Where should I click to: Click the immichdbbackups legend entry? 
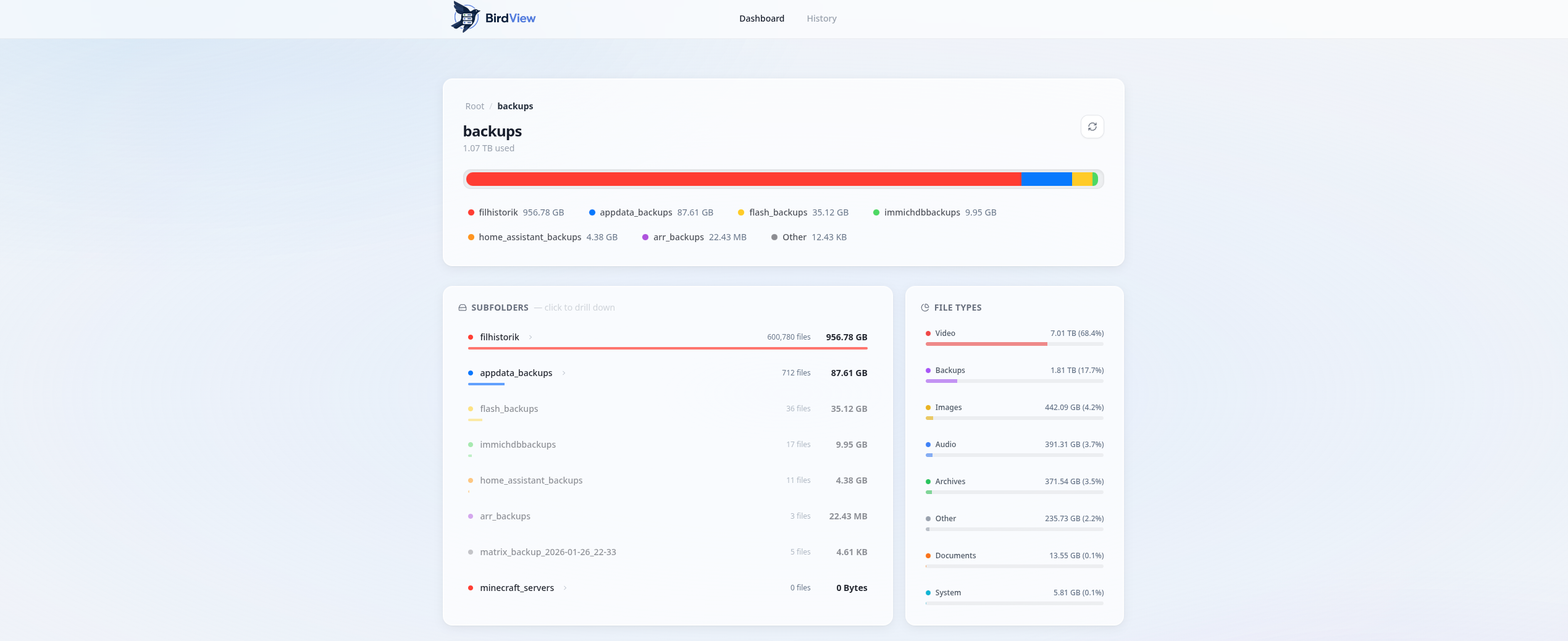pos(934,212)
